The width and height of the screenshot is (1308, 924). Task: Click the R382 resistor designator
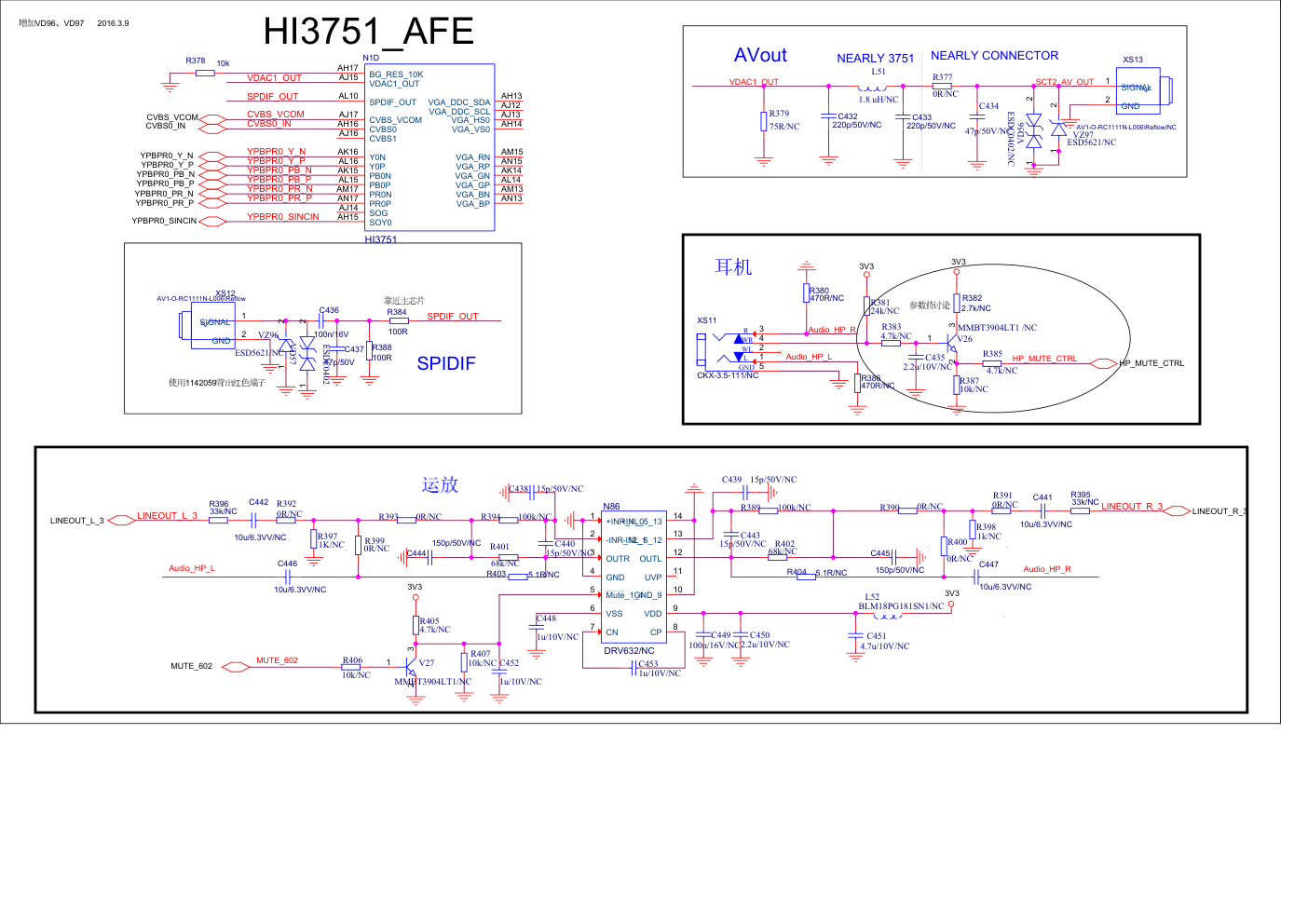(x=972, y=298)
